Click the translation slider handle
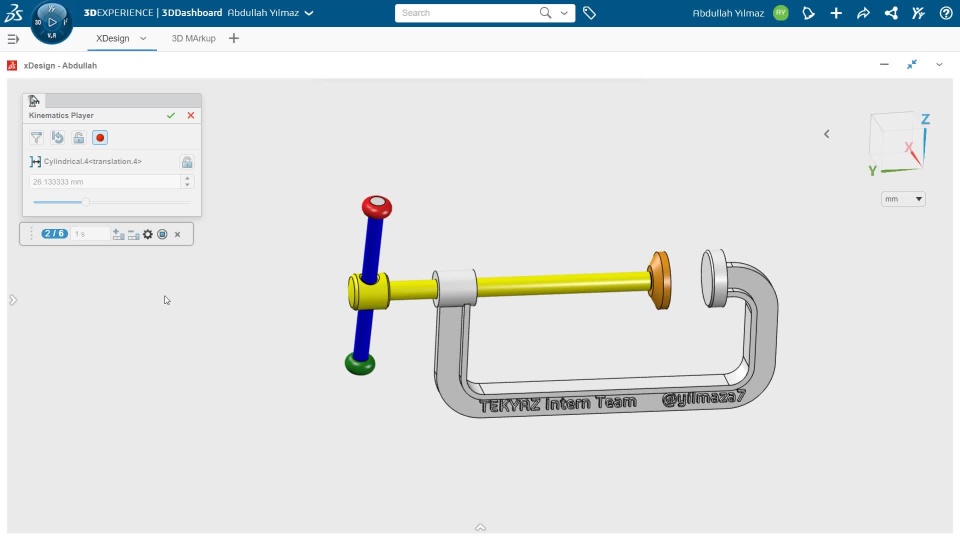960x540 pixels. coord(86,202)
